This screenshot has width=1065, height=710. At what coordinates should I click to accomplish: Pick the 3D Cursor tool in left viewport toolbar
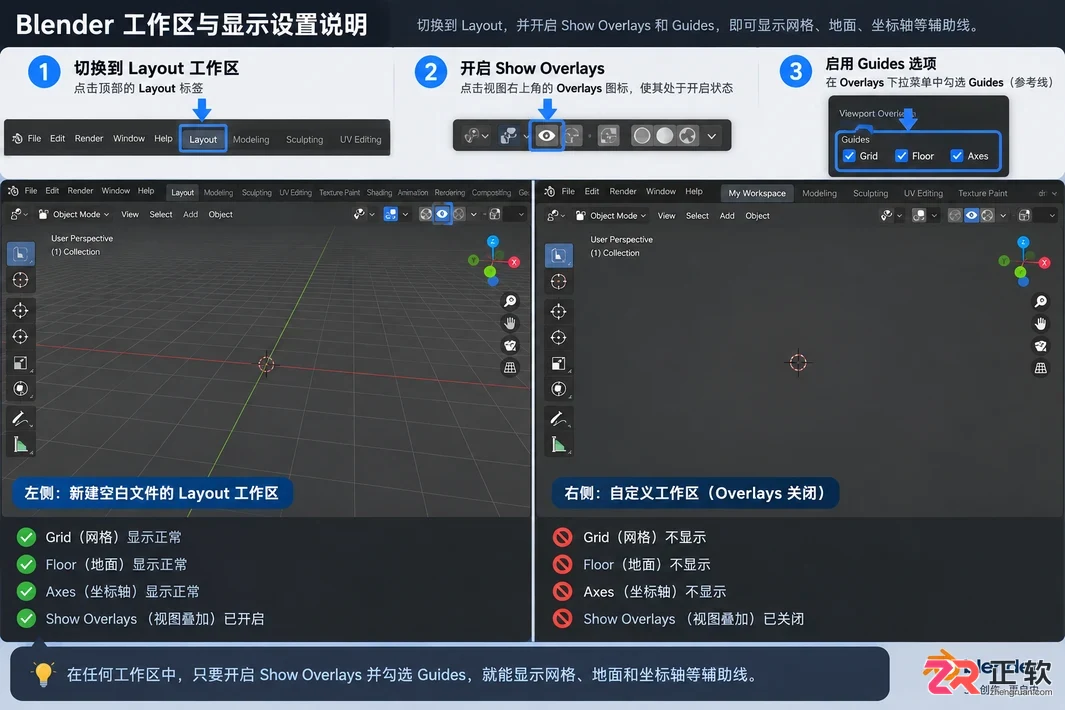coord(20,280)
